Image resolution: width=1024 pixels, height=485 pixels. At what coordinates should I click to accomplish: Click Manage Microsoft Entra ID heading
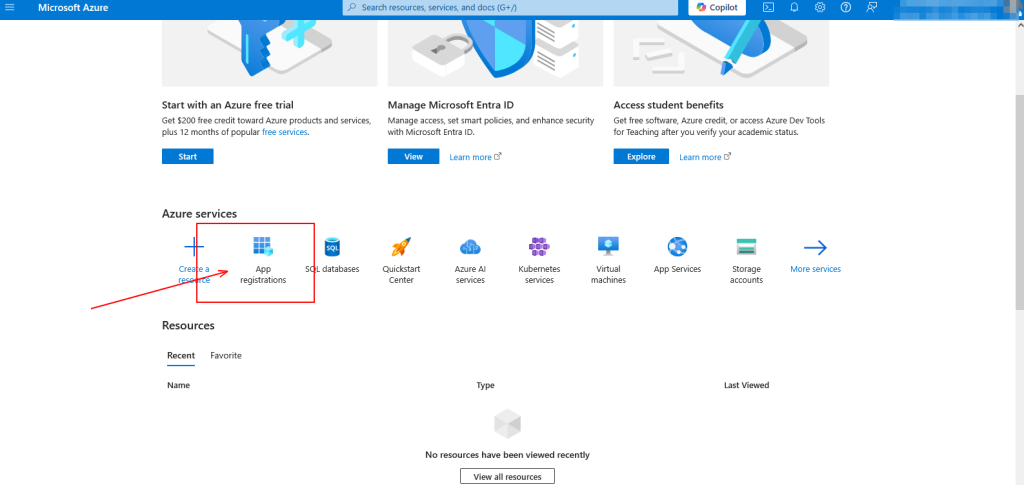pos(453,105)
